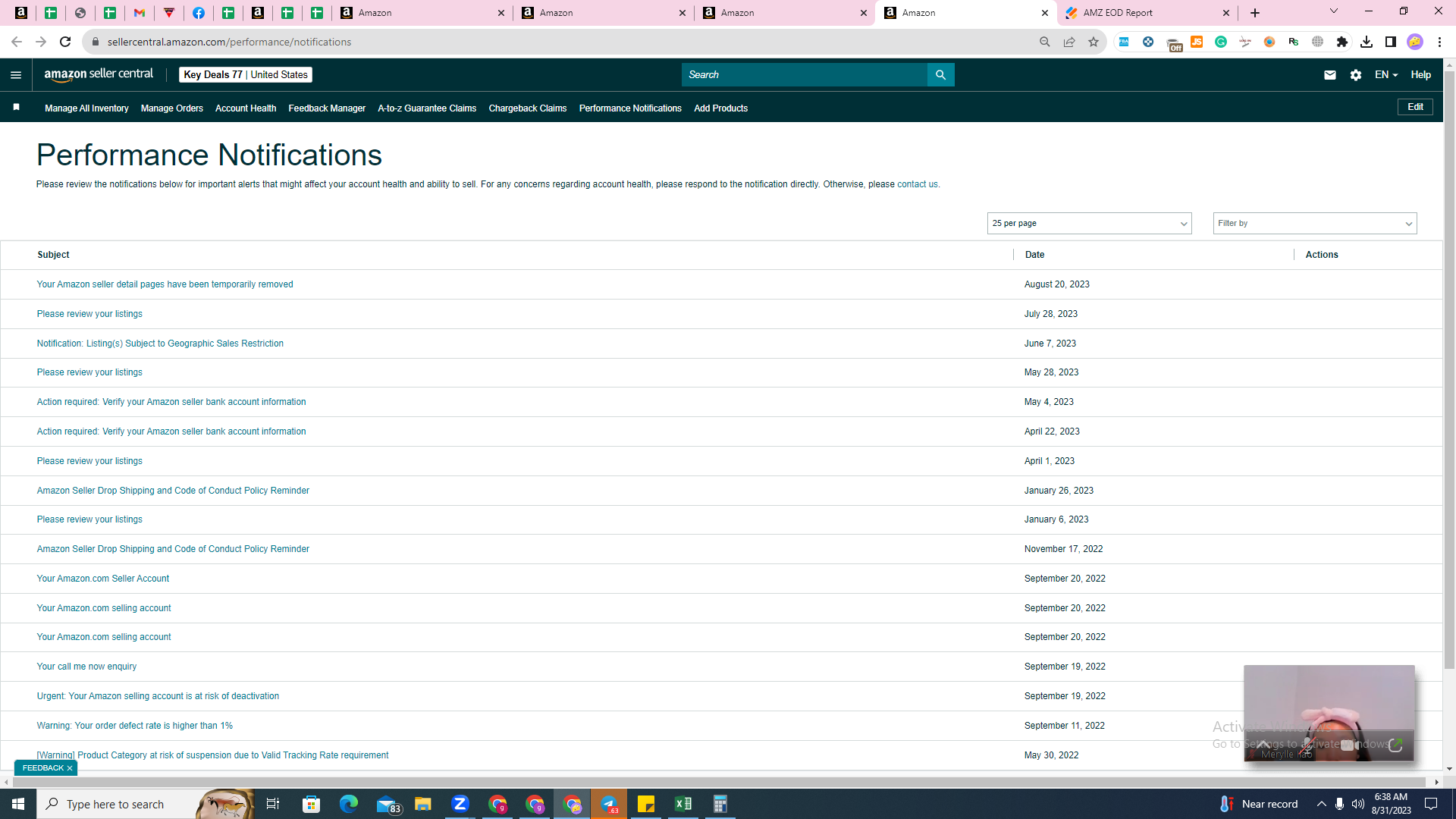This screenshot has height=819, width=1456.
Task: Go to Manage Orders
Action: 172,108
